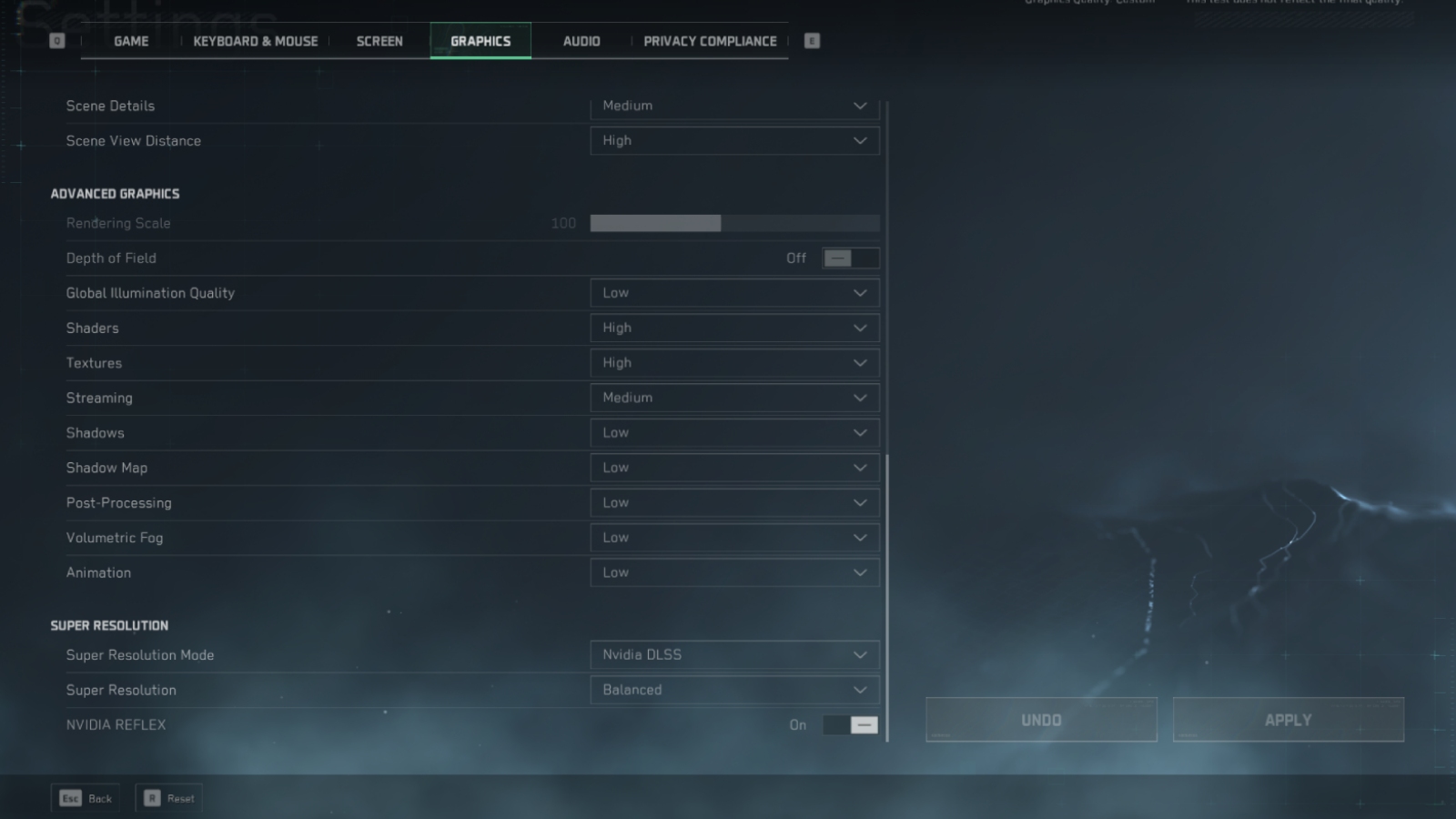Click the Q previous-tab icon
The width and height of the screenshot is (1456, 819).
(56, 41)
